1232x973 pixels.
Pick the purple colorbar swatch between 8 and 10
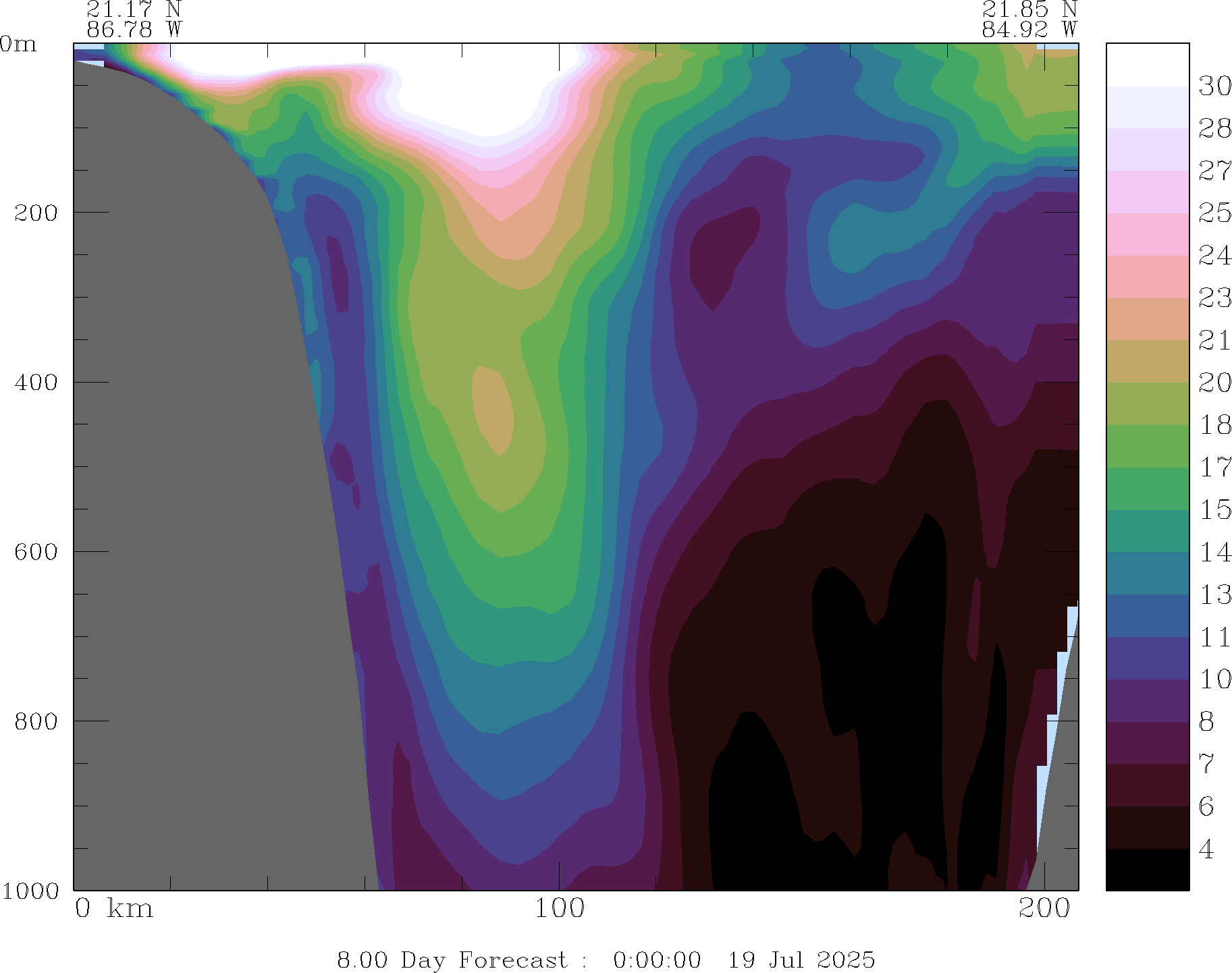(x=1147, y=700)
